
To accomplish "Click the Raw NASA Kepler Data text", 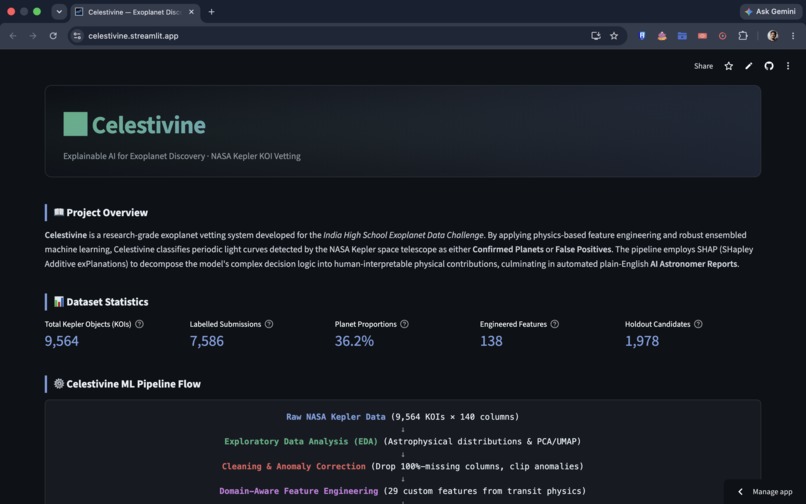I will point(336,417).
